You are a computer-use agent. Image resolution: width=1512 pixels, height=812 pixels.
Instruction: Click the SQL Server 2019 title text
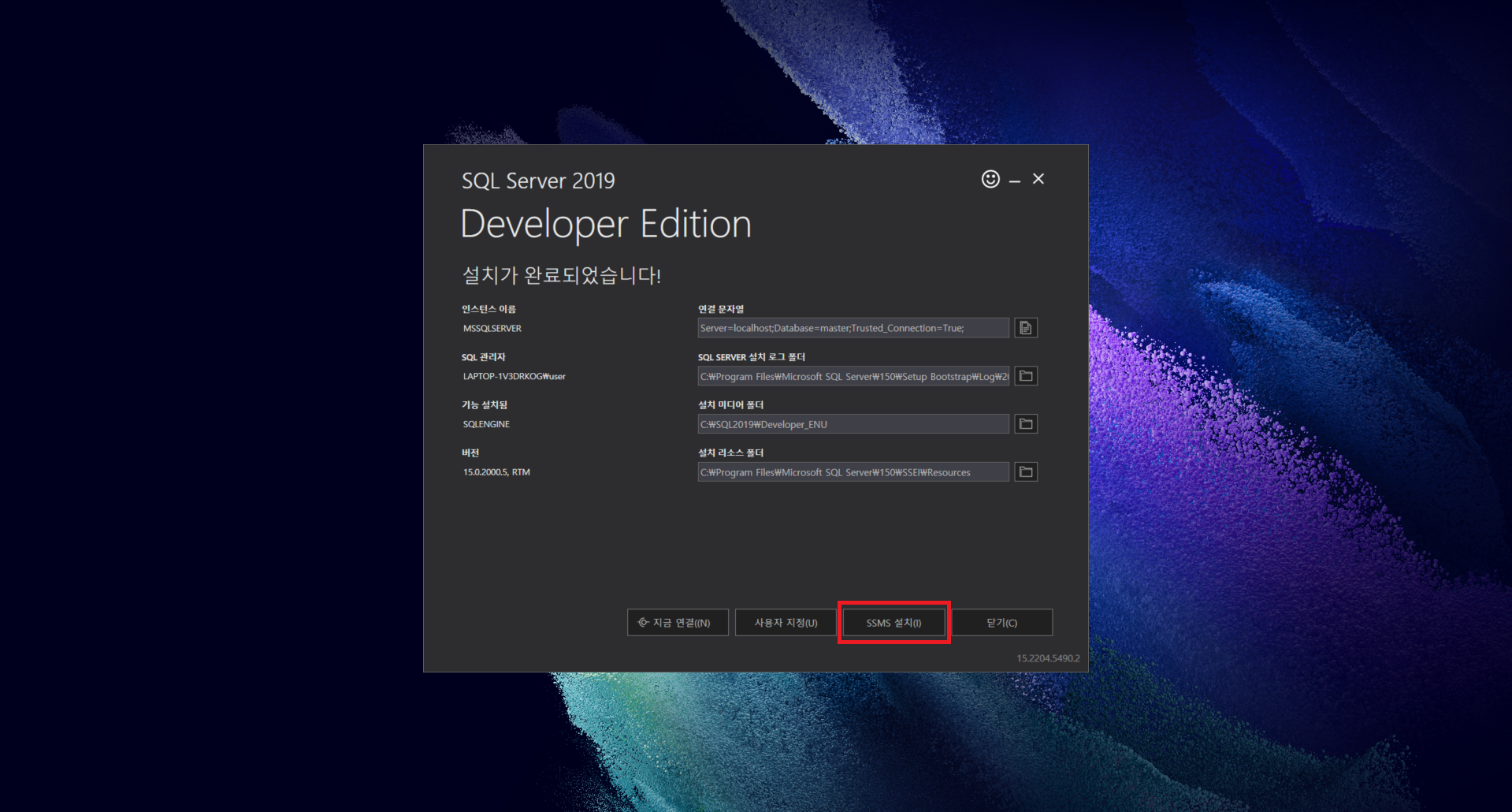point(538,181)
